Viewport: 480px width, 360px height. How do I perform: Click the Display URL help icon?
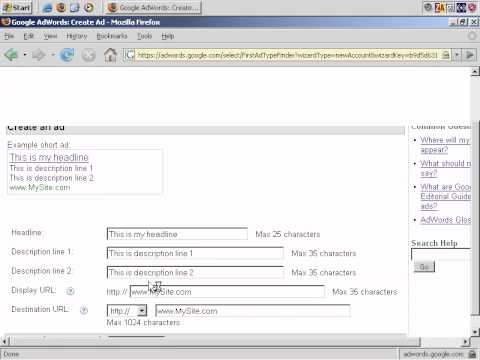pos(70,291)
